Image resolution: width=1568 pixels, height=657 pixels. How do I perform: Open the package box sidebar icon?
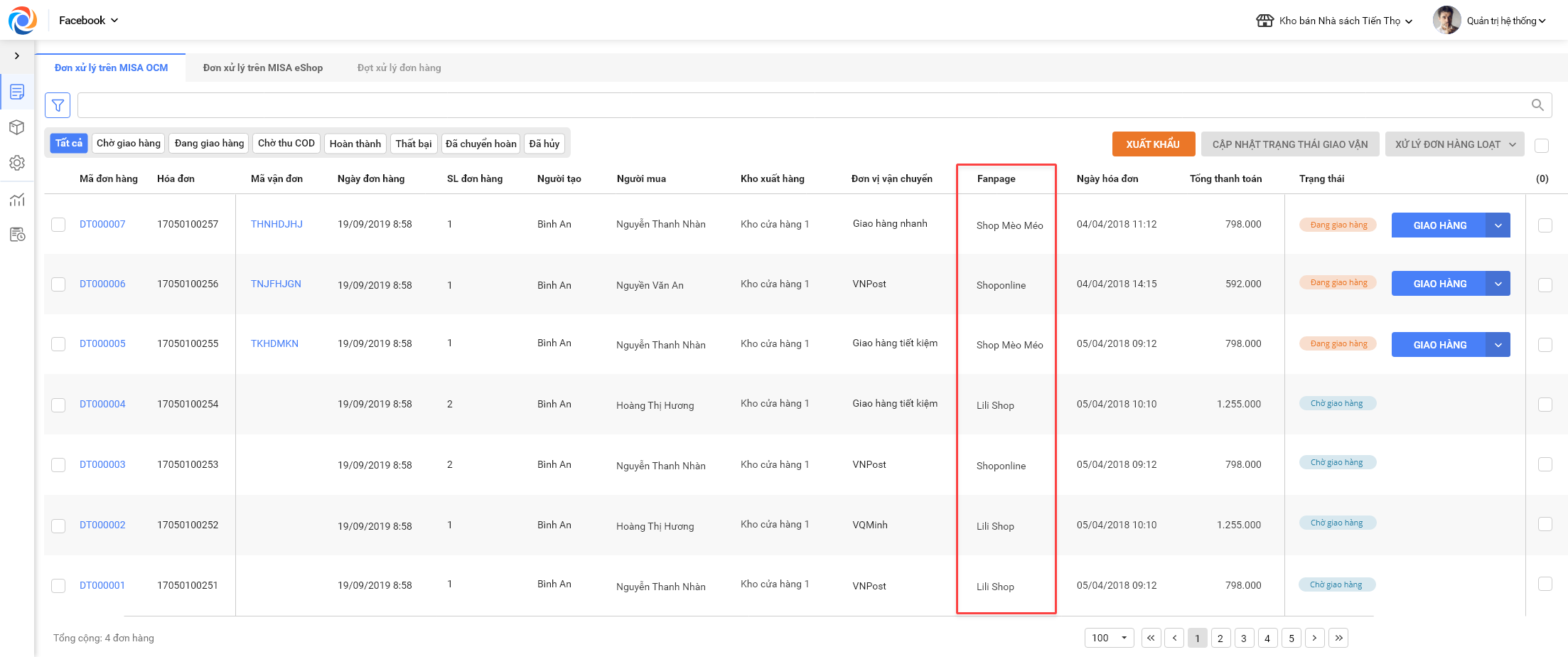pyautogui.click(x=17, y=127)
